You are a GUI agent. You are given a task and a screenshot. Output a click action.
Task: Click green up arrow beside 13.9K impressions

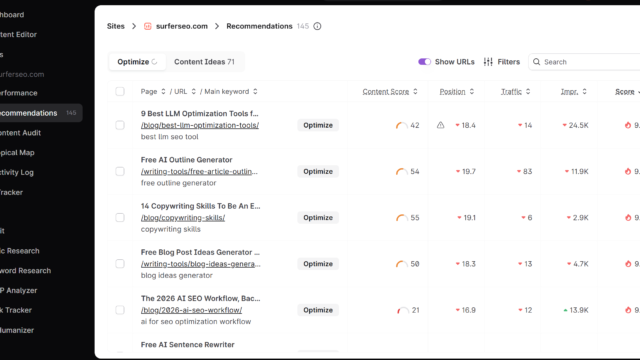[565, 310]
